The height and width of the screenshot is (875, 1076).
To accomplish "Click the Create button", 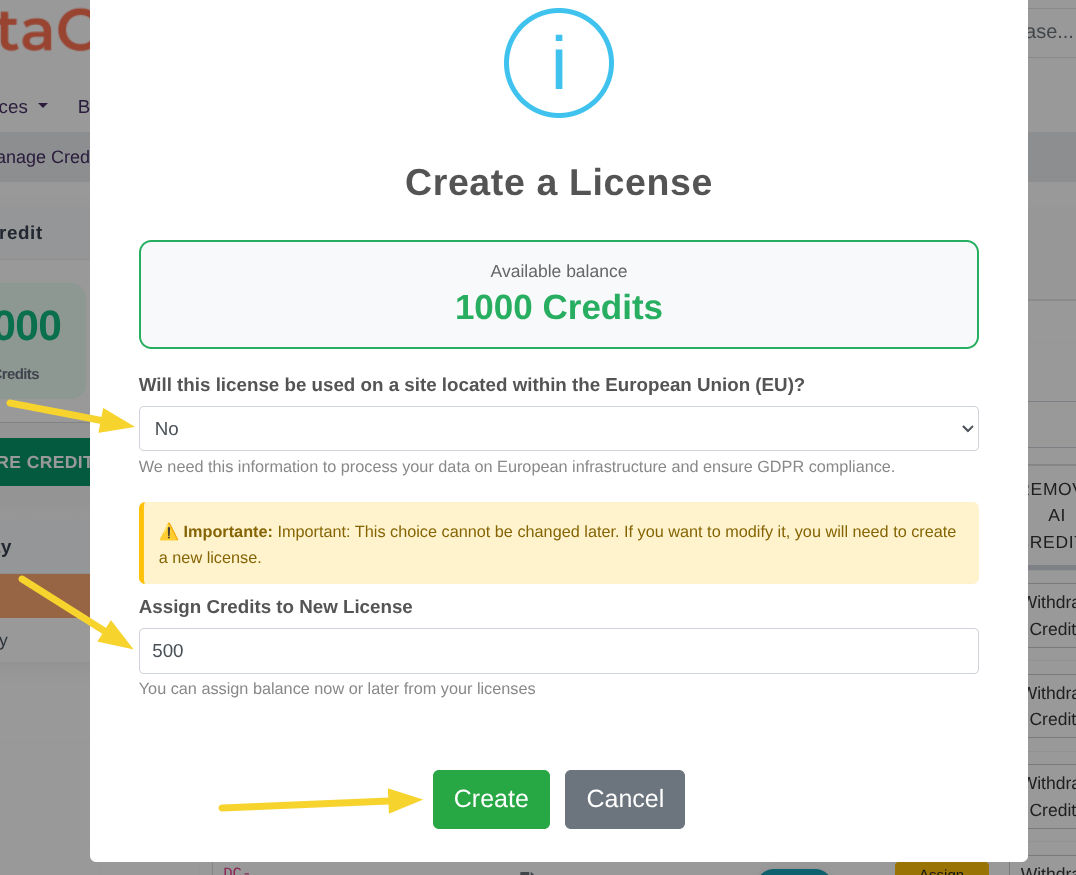I will tap(491, 799).
